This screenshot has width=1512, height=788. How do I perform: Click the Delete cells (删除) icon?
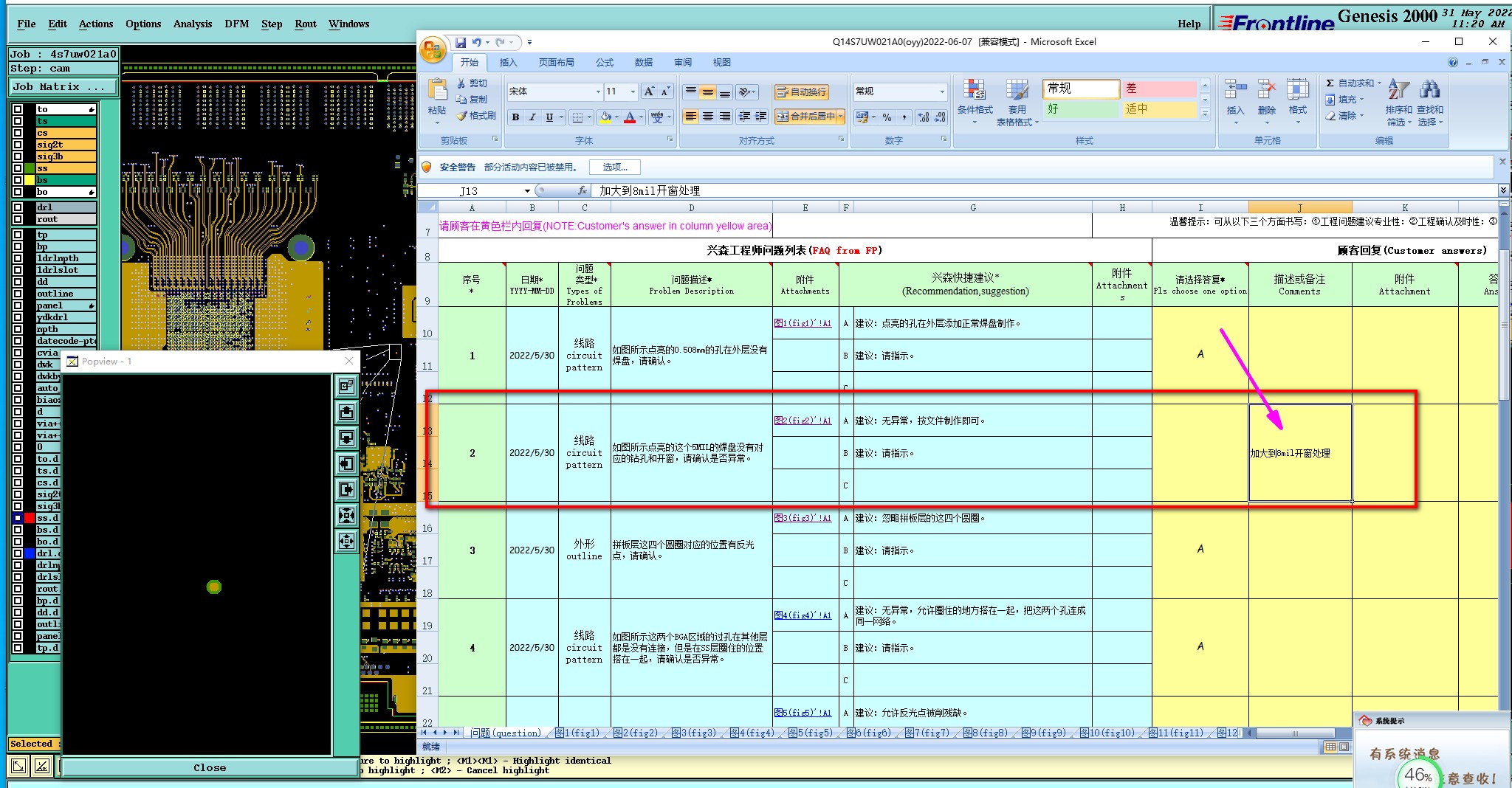click(1267, 90)
